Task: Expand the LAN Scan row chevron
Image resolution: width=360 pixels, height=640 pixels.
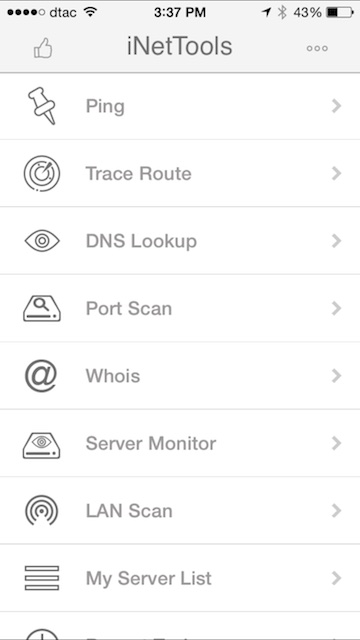Action: pyautogui.click(x=336, y=511)
